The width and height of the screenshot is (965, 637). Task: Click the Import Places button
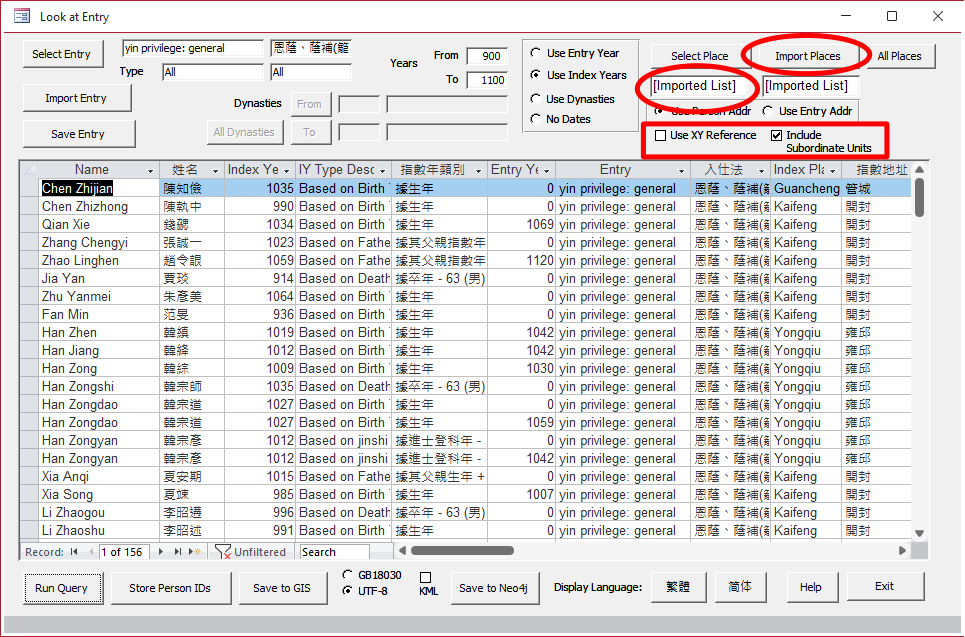pos(807,56)
